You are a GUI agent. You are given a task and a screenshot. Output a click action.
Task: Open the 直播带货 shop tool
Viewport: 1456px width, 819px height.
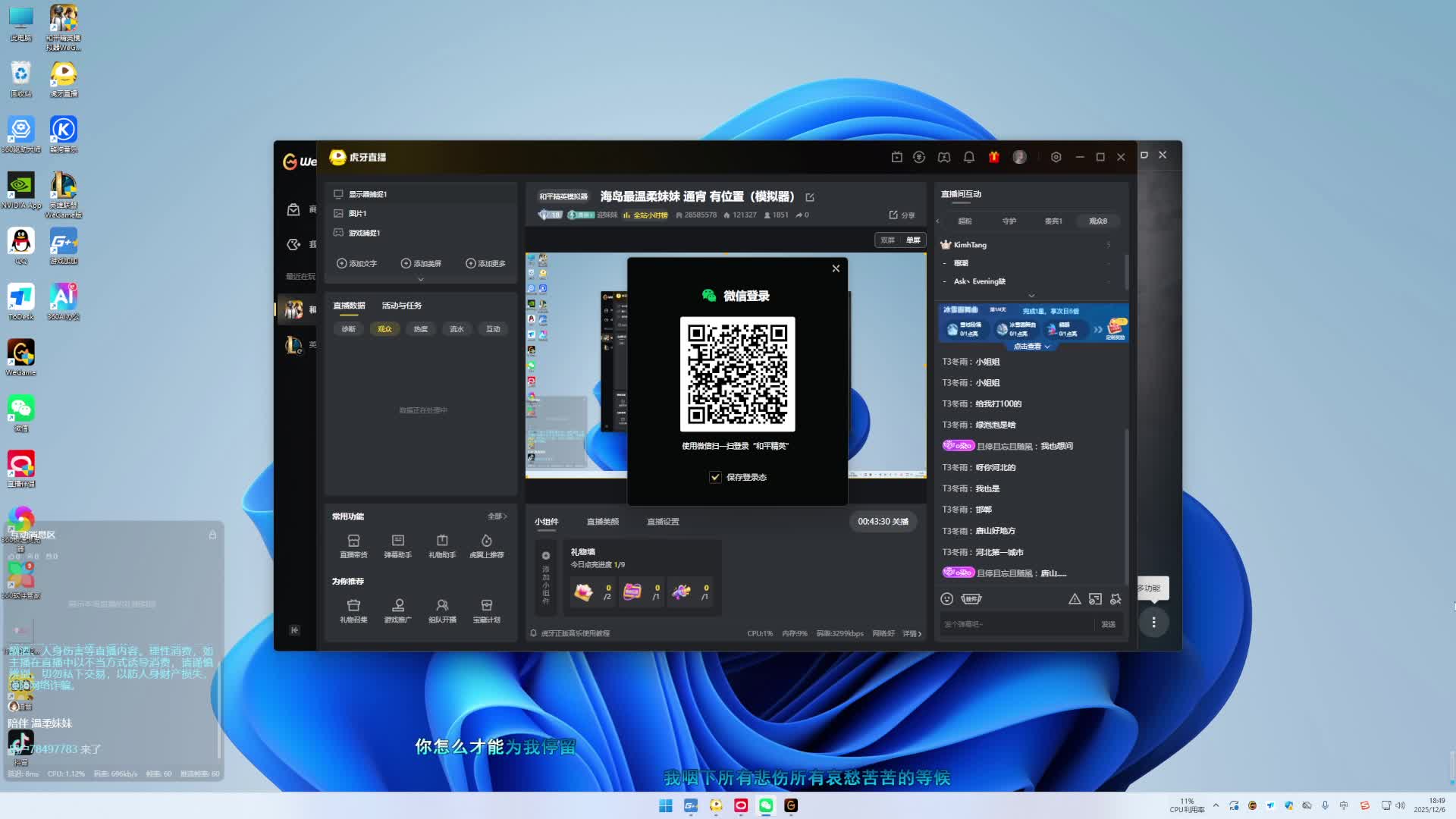coord(353,545)
